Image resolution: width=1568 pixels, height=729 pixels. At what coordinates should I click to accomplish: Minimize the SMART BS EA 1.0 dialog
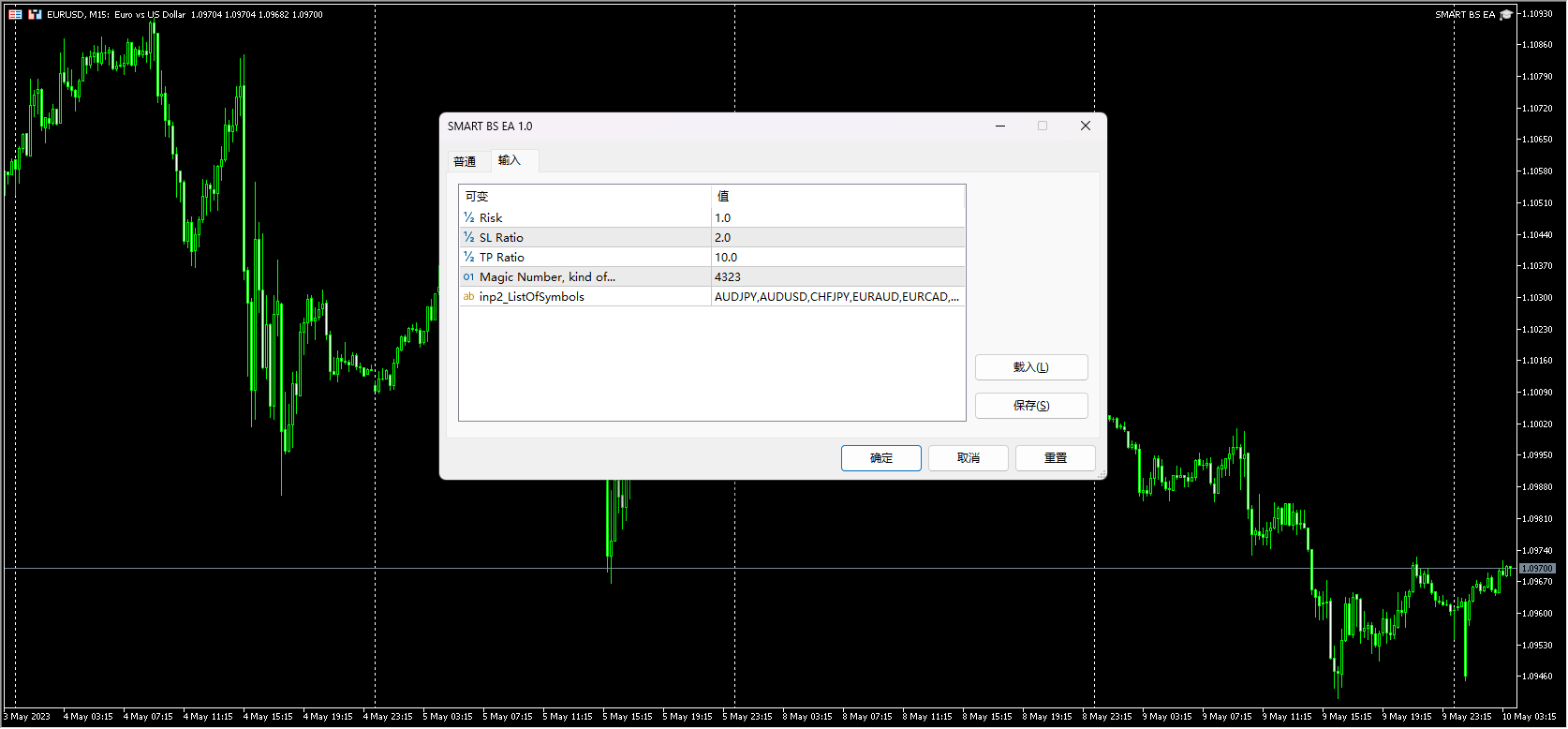point(1000,126)
